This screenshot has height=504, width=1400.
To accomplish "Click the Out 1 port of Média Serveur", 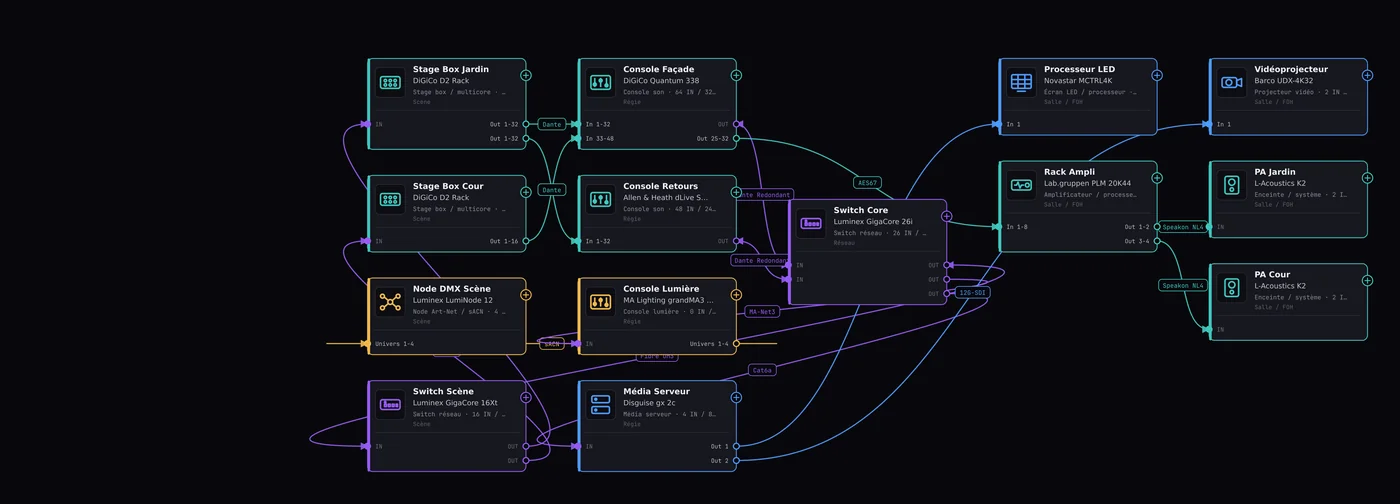I will point(736,446).
